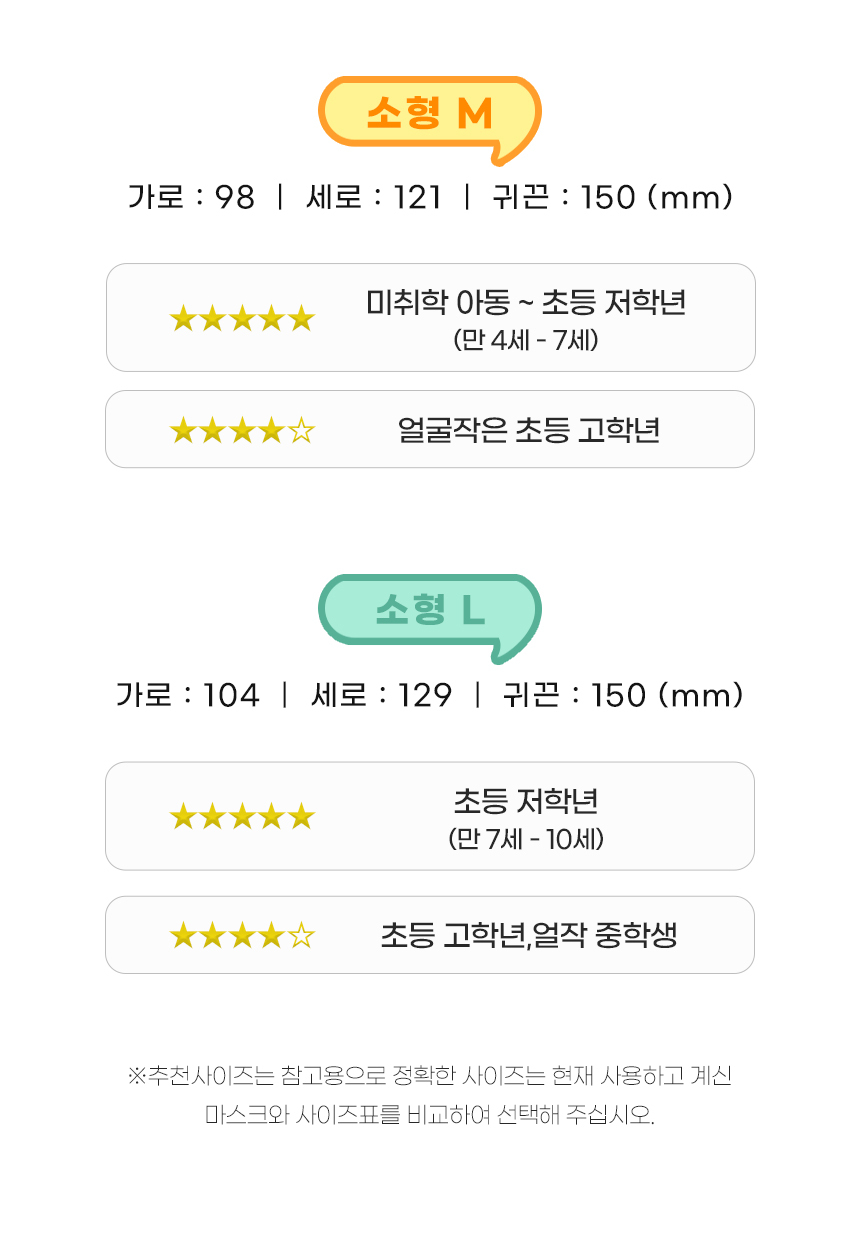Click first gold star beside 초등 고학년,얼작 중학생
Image resolution: width=860 pixels, height=1260 pixels.
point(183,936)
